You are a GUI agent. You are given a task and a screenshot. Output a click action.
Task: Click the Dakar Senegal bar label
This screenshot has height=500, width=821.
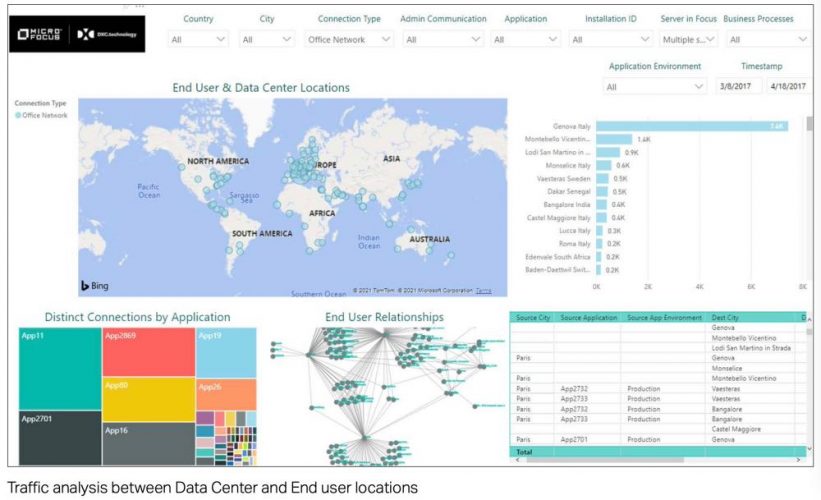pos(569,192)
